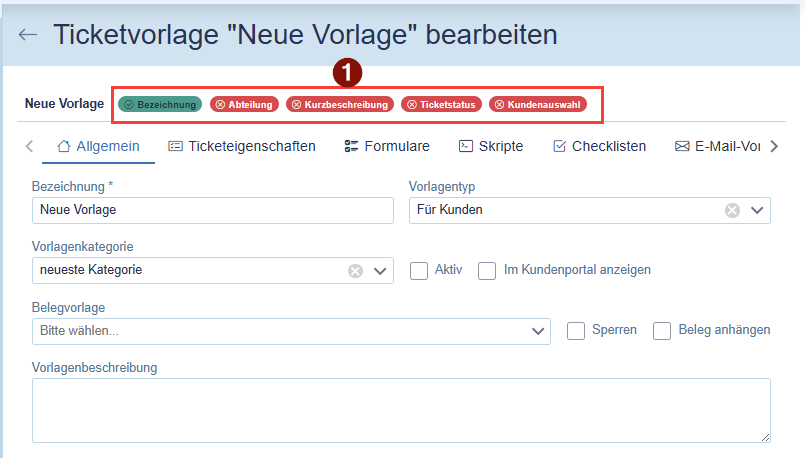Switch to the Ticketeigenschaften tab
The height and width of the screenshot is (458, 806).
[242, 146]
